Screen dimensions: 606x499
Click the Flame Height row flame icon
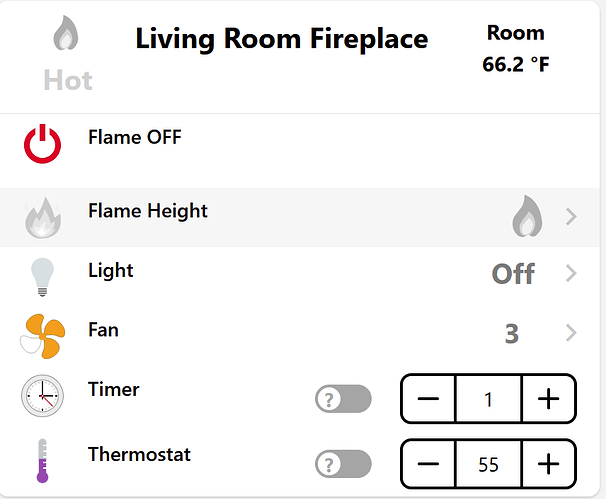click(x=42, y=217)
